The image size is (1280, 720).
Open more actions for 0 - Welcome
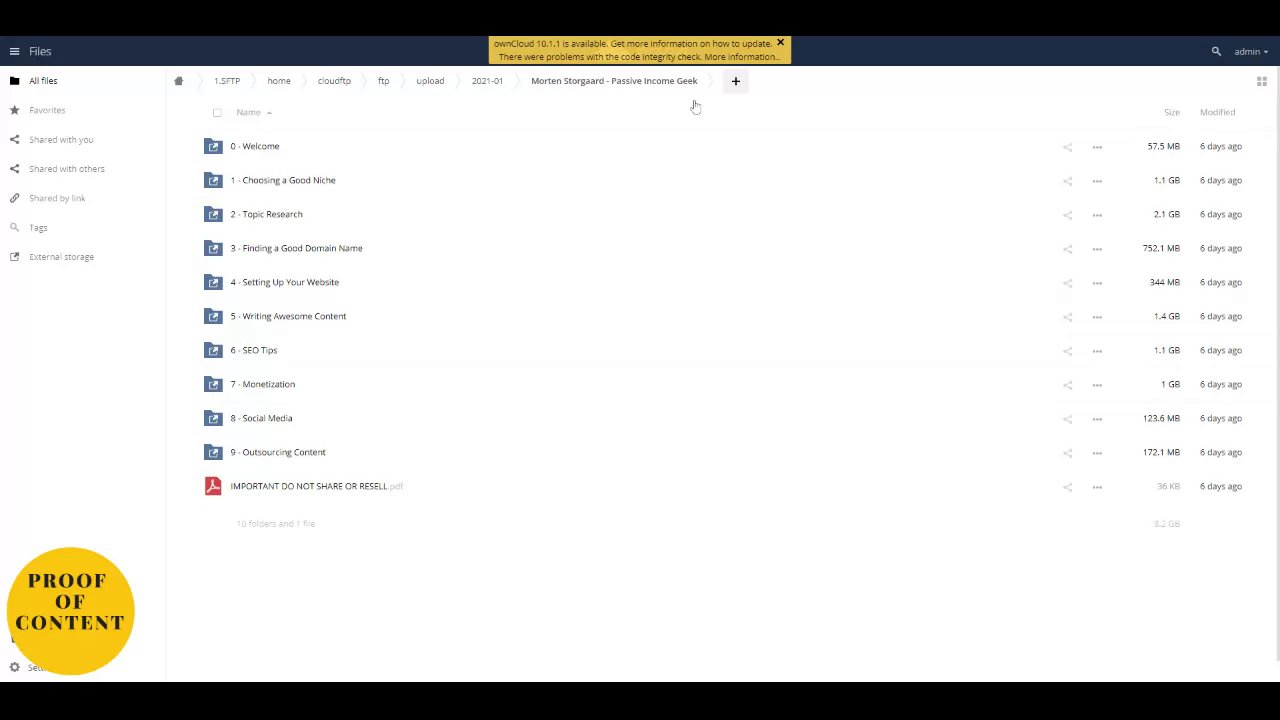tap(1097, 147)
